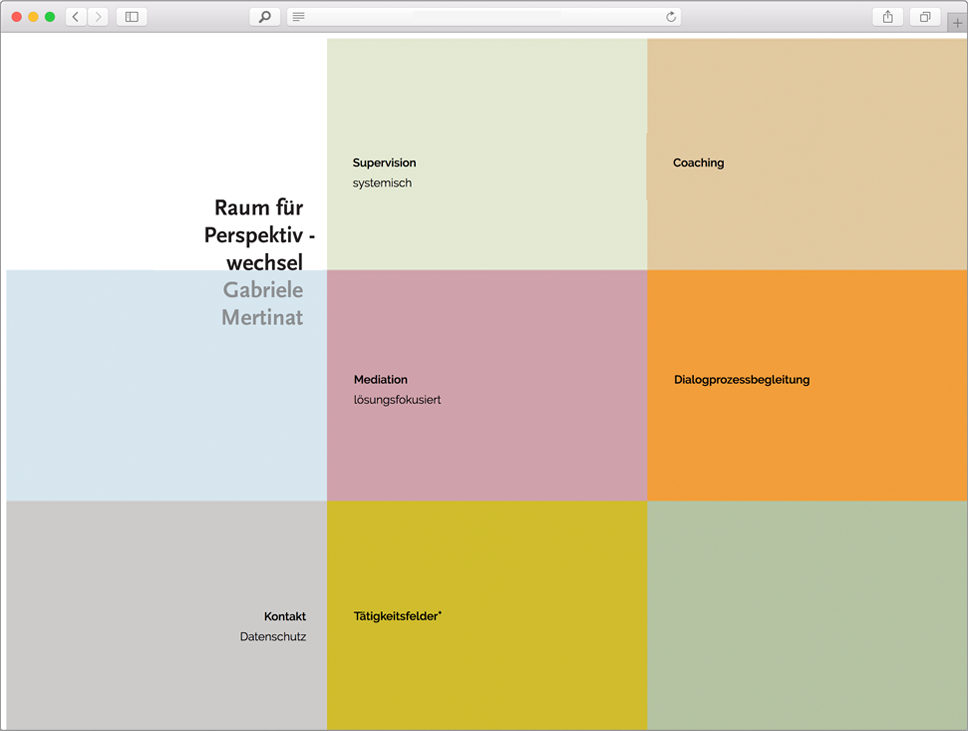Image resolution: width=968 pixels, height=731 pixels.
Task: Click the 'lösungsfokusiert' subtitle text
Action: point(397,400)
